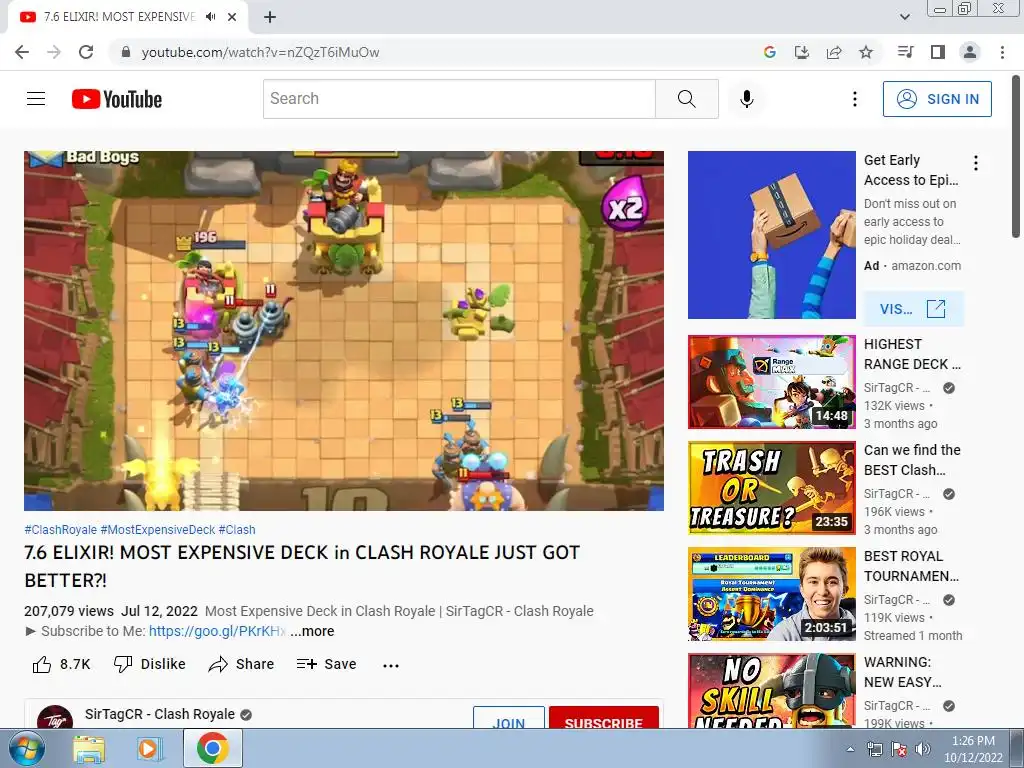Open the media player taskbar icon

[150, 749]
